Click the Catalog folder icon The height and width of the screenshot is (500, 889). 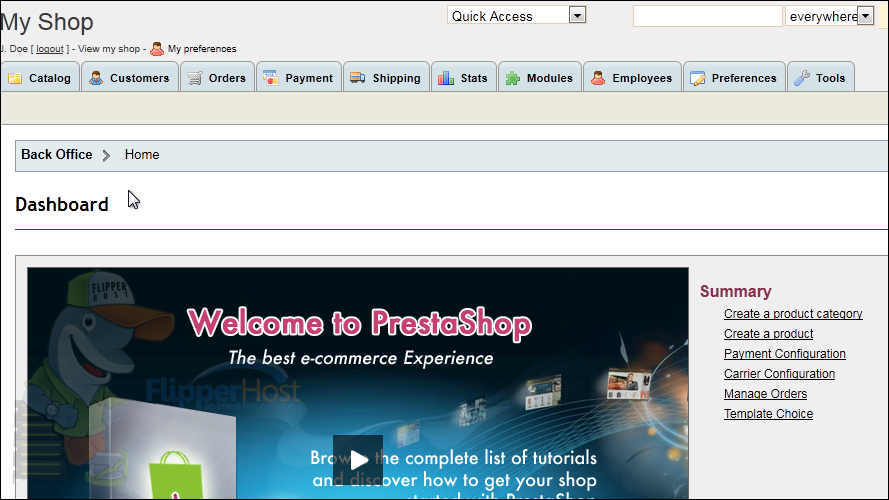pos(15,78)
